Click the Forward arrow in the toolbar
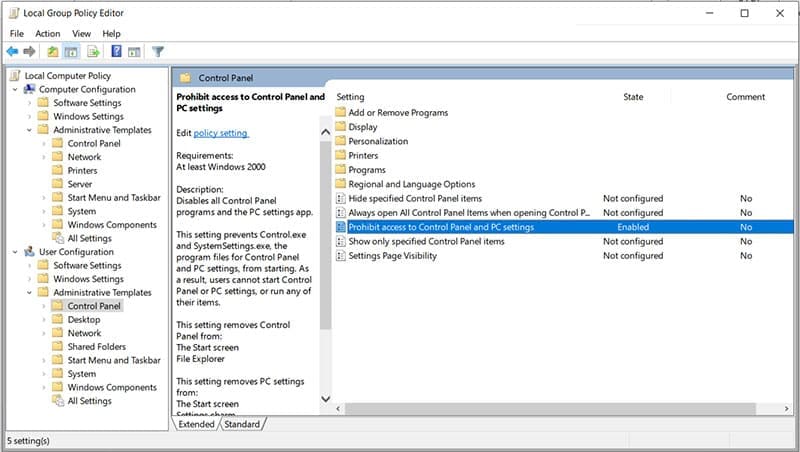800x452 pixels. [29, 51]
